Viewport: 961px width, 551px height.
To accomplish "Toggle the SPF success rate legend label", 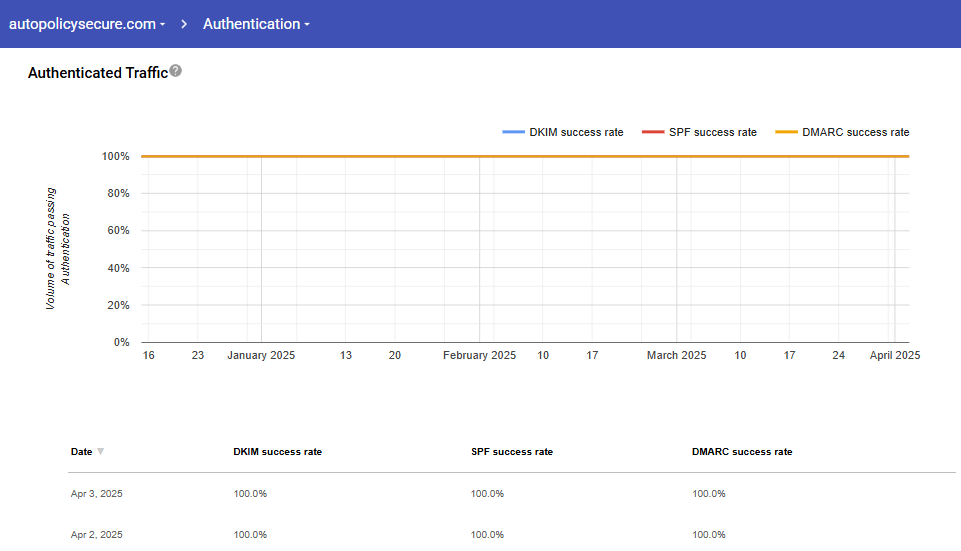I will tap(712, 132).
